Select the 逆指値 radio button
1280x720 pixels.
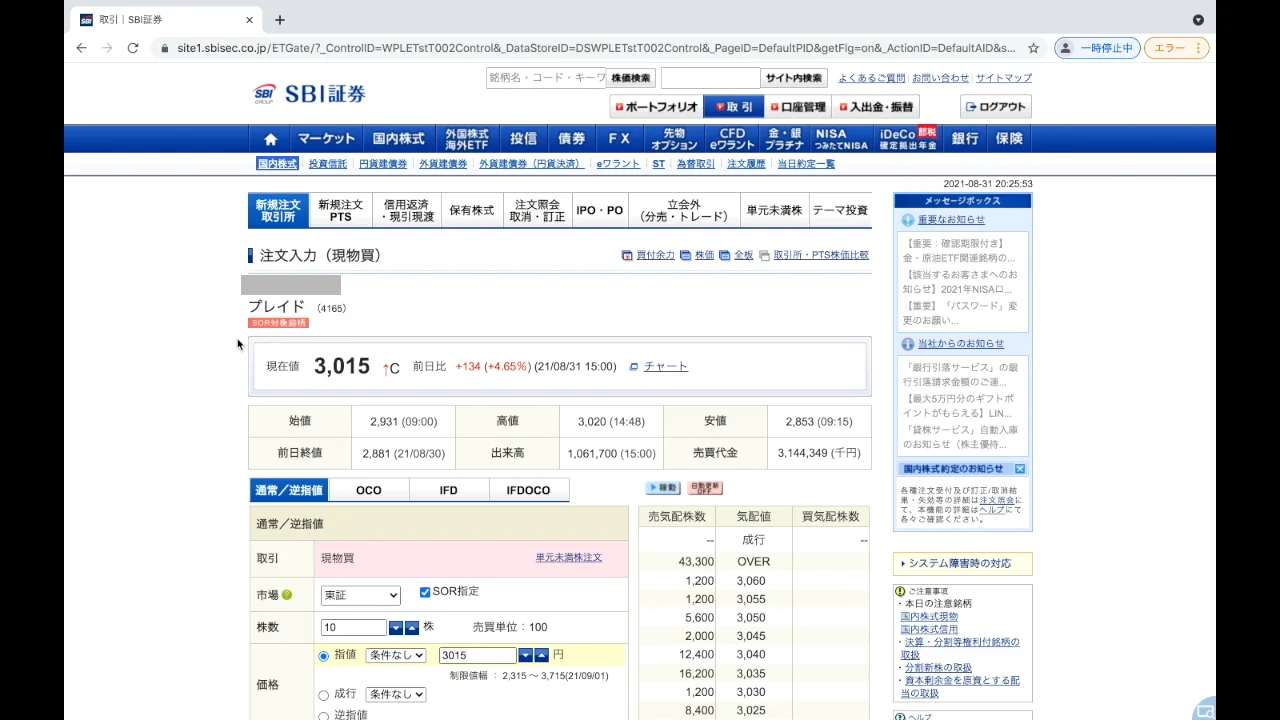point(323,716)
